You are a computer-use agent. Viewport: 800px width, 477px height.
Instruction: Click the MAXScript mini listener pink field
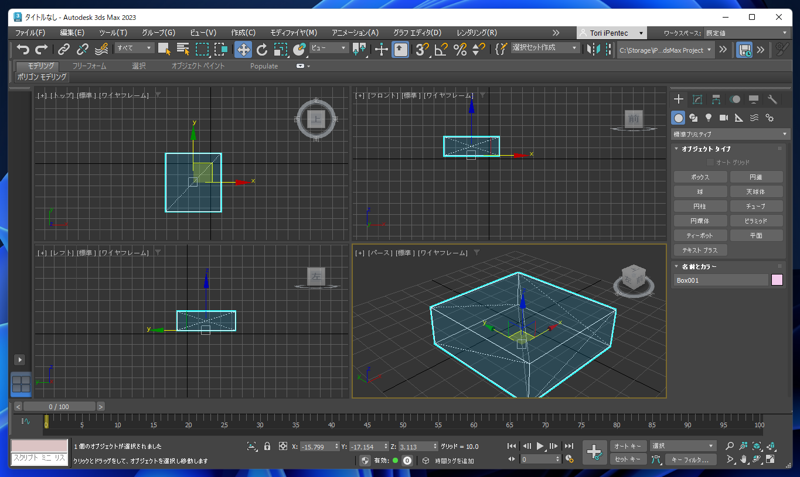(39, 445)
